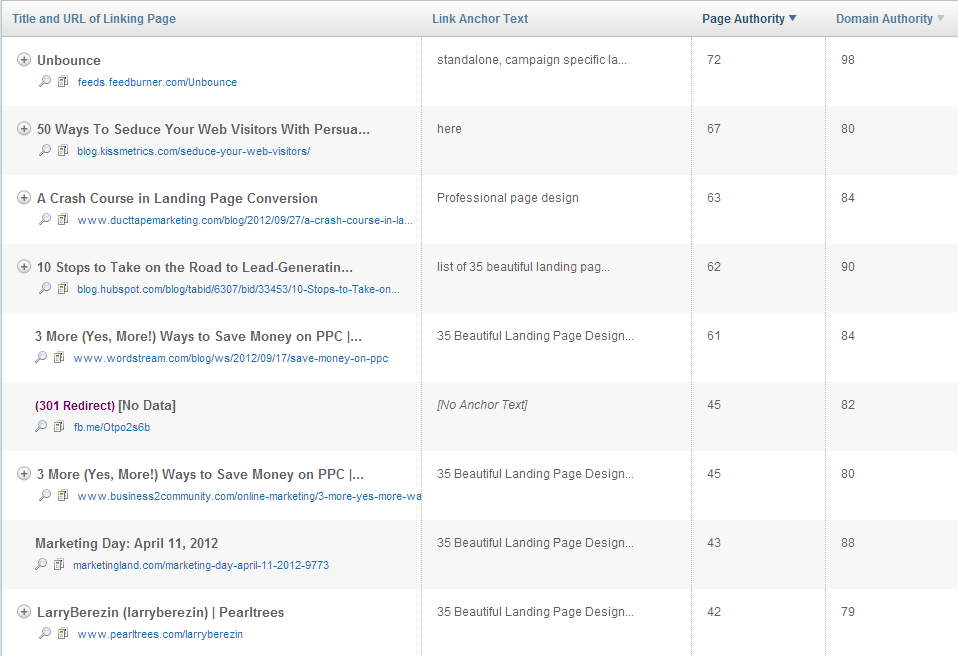Viewport: 958px width, 656px height.
Task: Click page icon beside feeds.feedburner.com URL
Action: pos(63,81)
